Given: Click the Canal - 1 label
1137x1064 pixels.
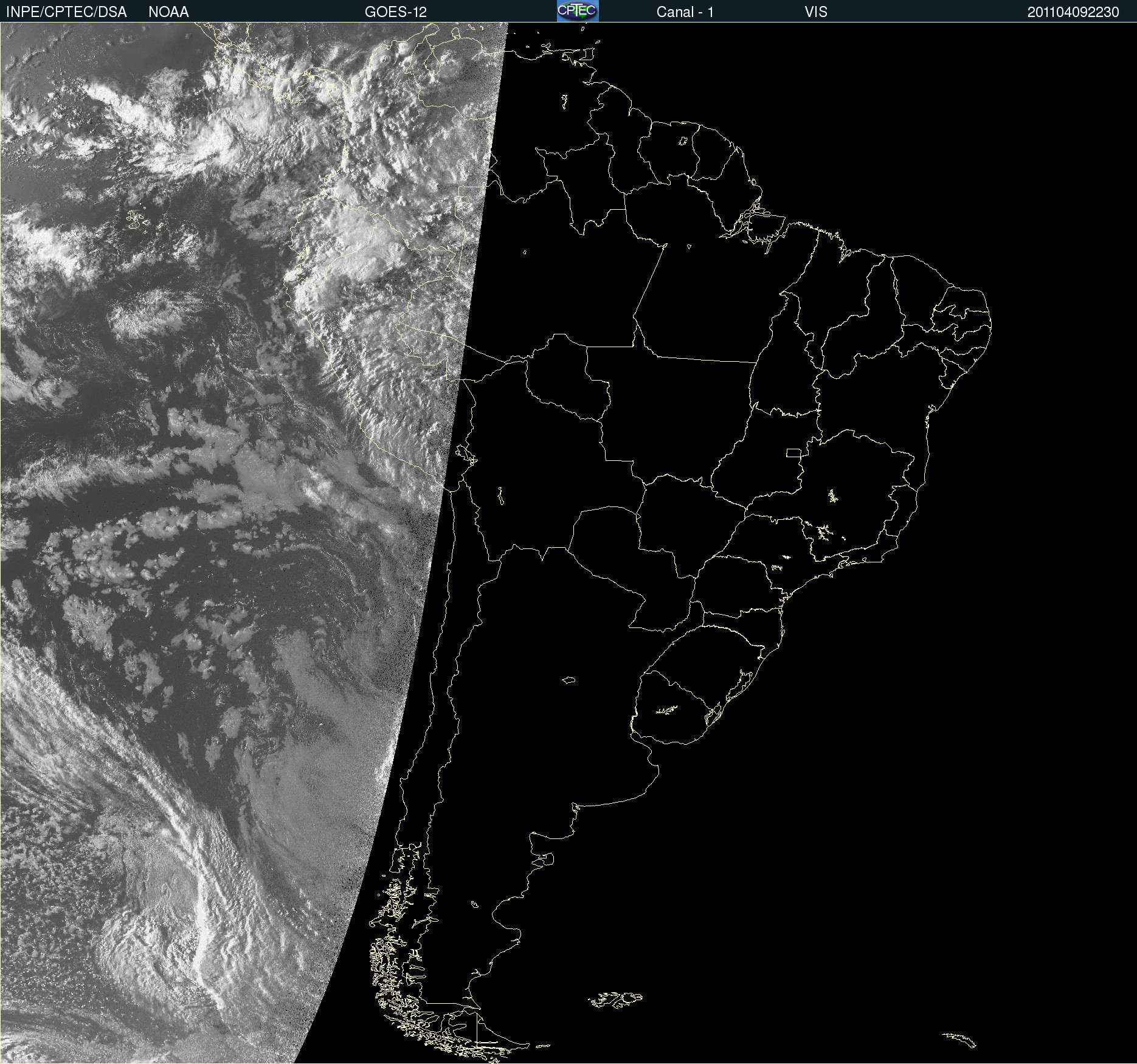Looking at the screenshot, I should click(685, 12).
